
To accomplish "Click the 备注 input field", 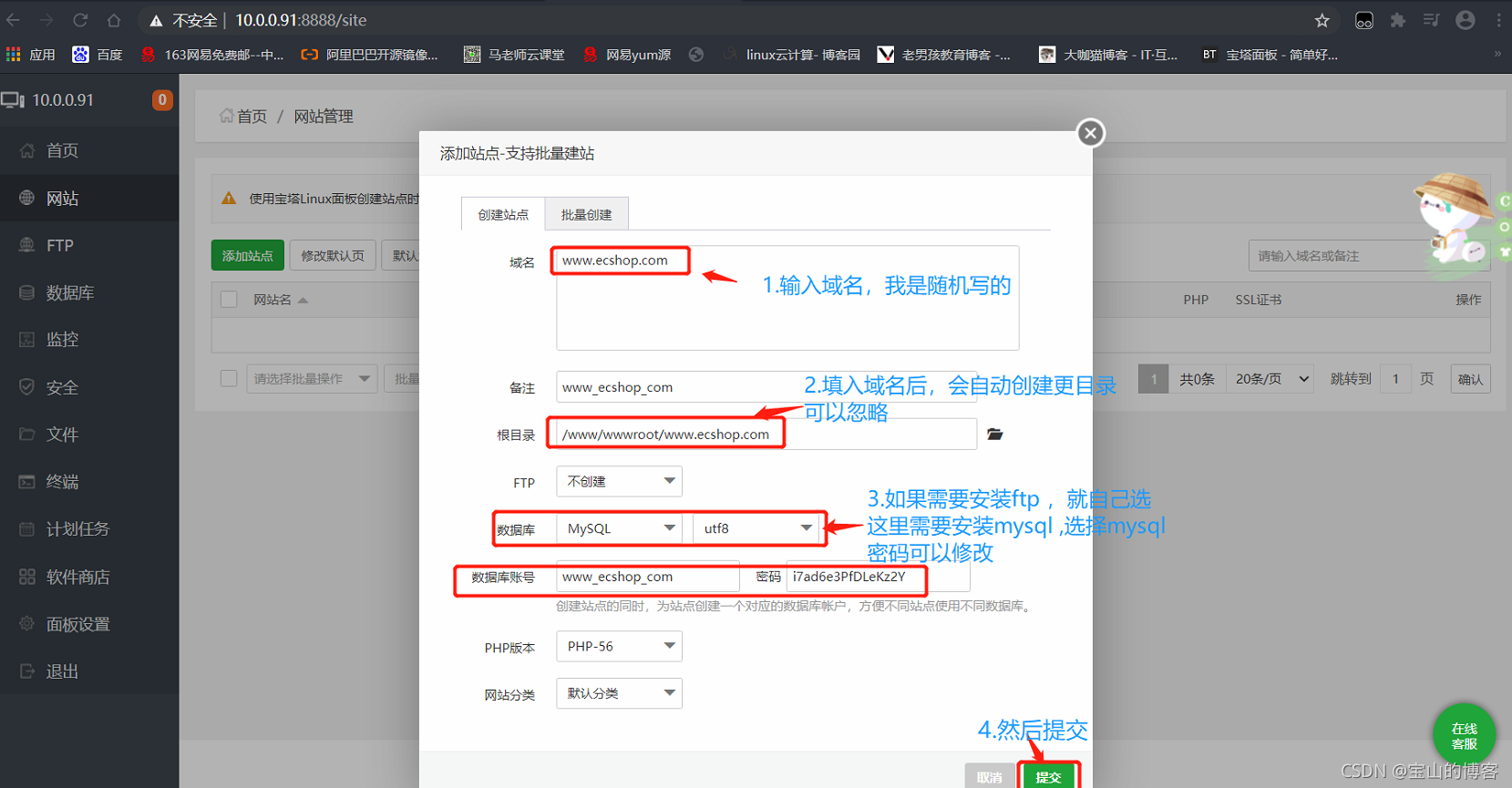I will [x=674, y=387].
